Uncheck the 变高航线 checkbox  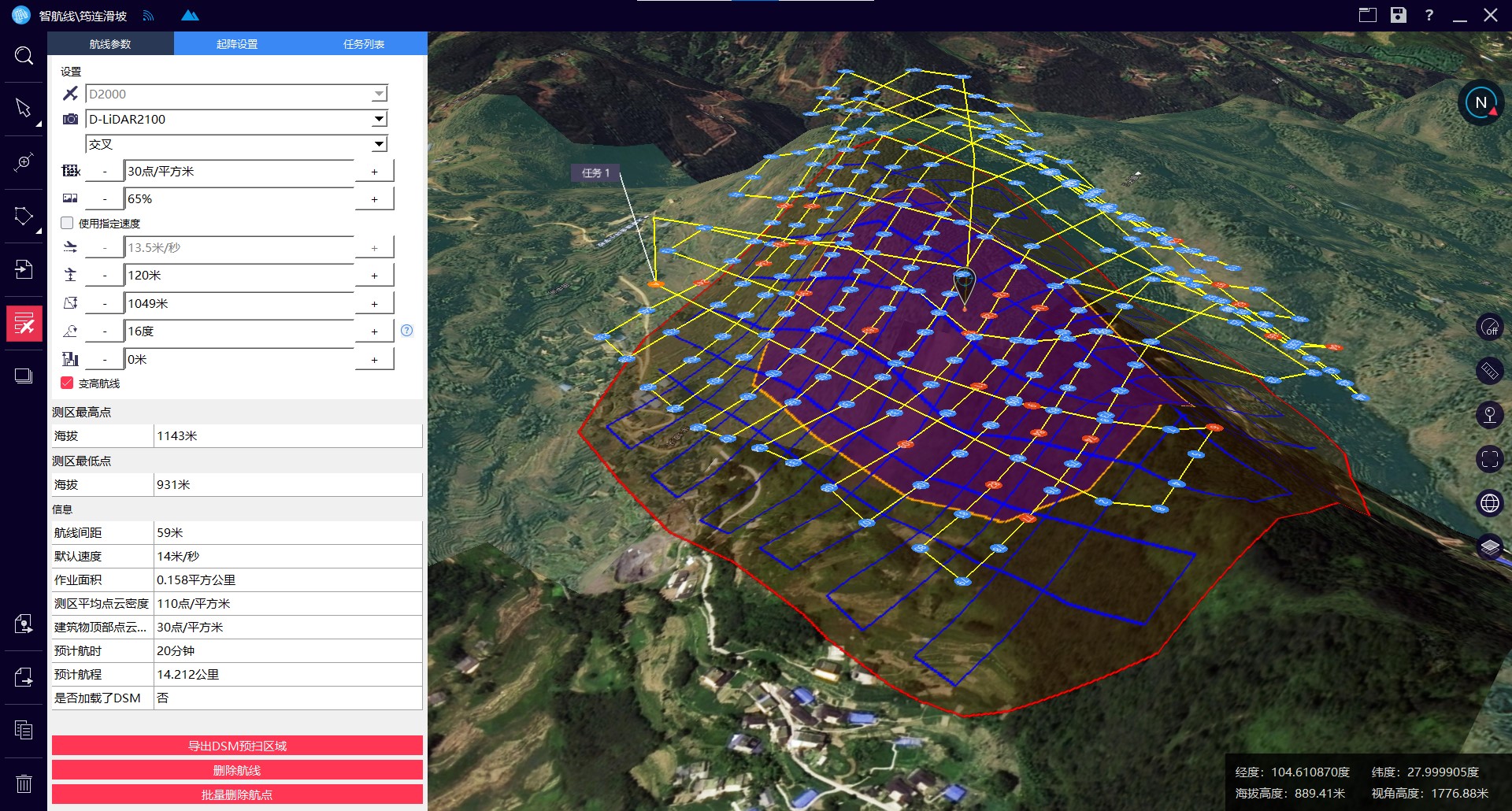click(x=68, y=383)
